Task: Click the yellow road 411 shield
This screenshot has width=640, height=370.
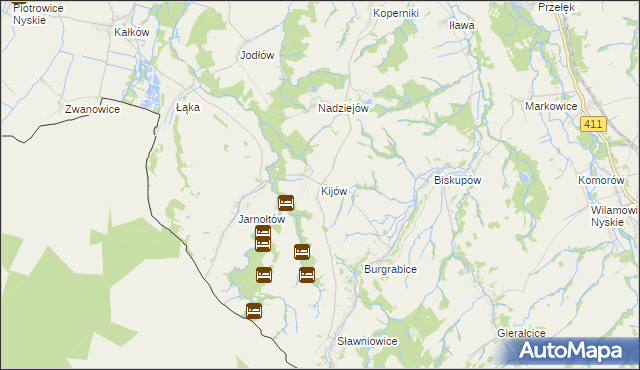Action: tap(593, 124)
